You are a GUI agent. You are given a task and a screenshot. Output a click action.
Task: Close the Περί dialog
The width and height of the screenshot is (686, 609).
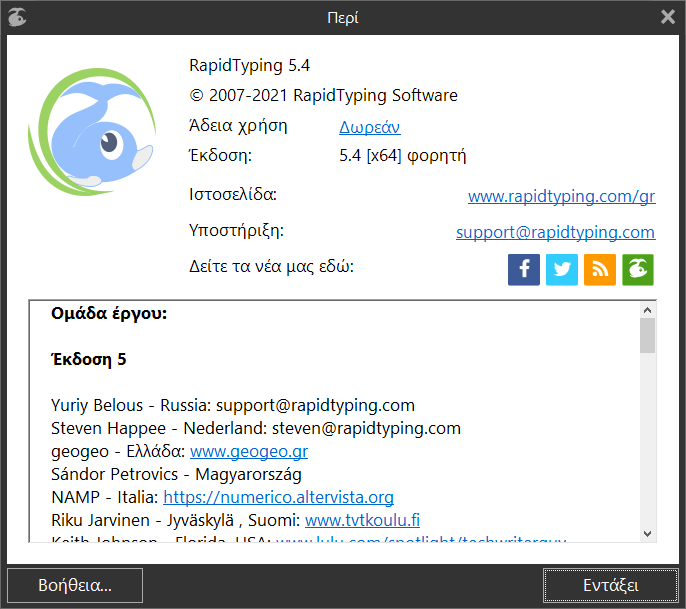point(668,17)
